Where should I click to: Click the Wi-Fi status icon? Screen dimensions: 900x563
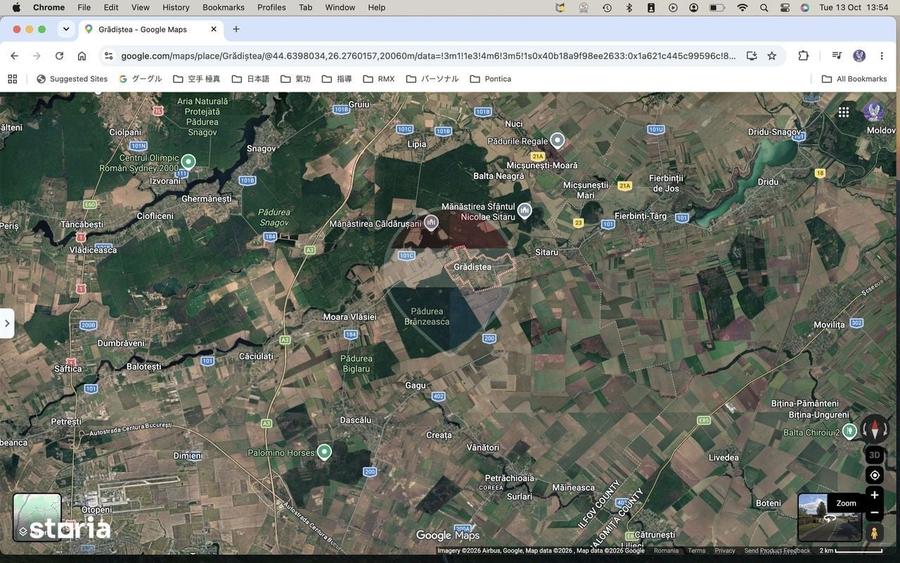pyautogui.click(x=742, y=7)
